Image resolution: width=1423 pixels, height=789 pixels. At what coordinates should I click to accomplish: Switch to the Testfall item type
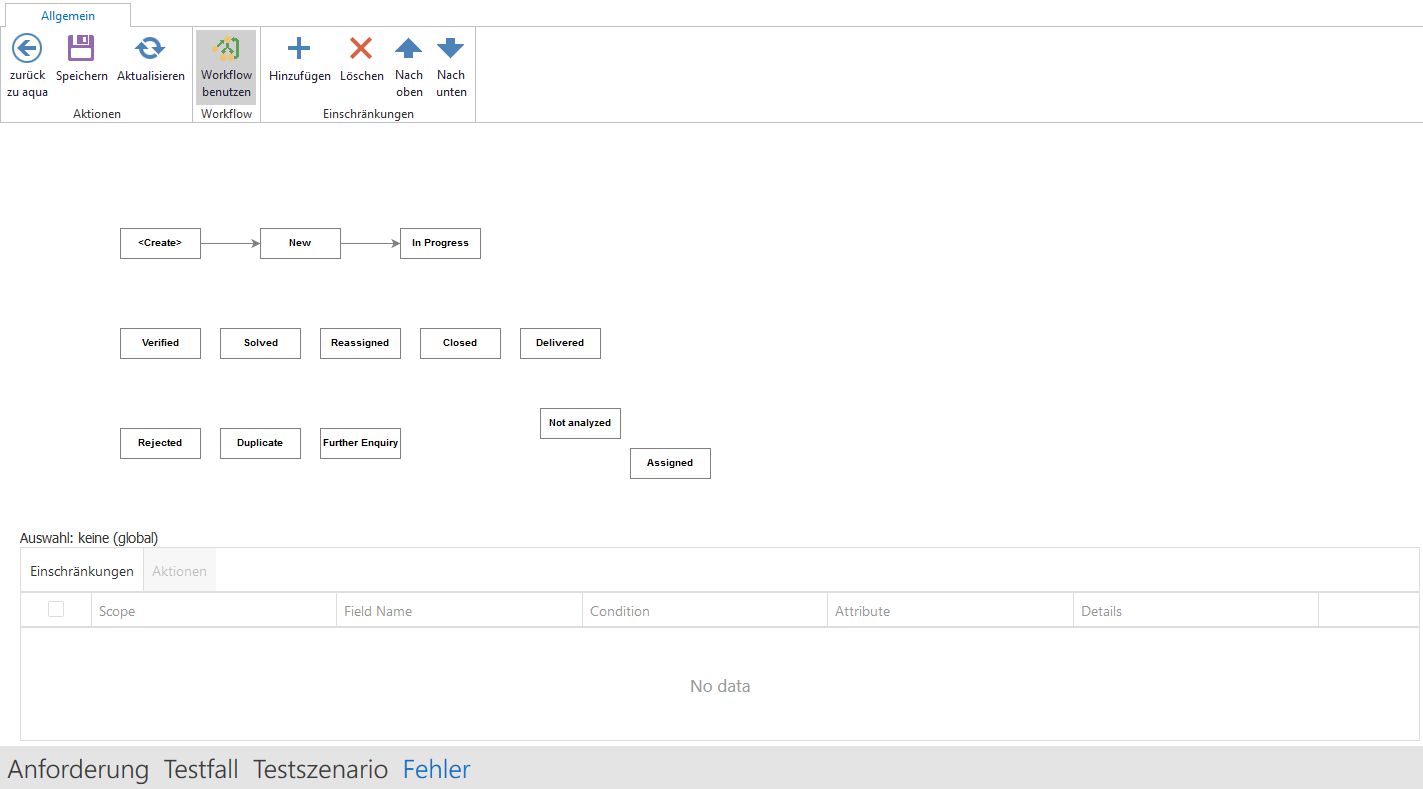pyautogui.click(x=201, y=769)
